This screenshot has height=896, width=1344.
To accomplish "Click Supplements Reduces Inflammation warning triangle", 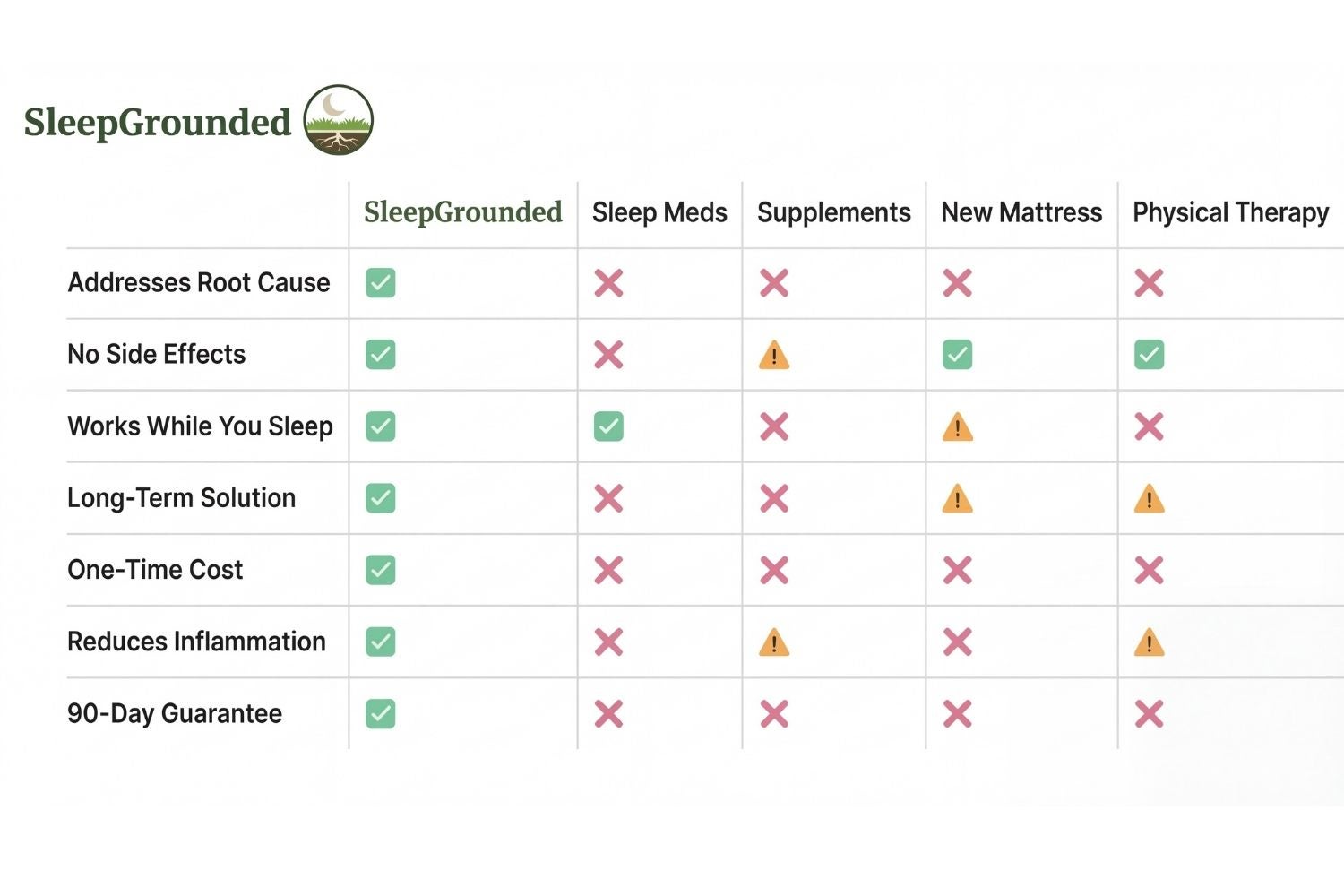I will click(x=774, y=642).
